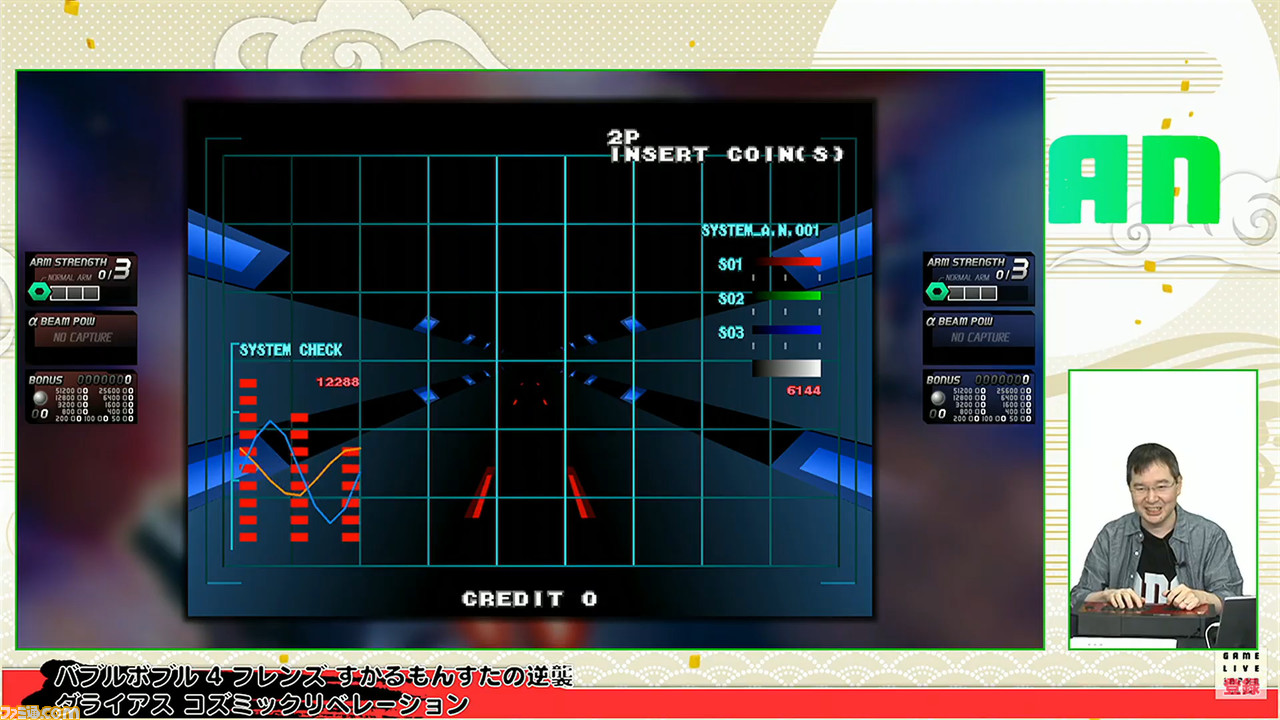The image size is (1280, 720).
Task: Click the "6144" value
Action: pyautogui.click(x=803, y=391)
